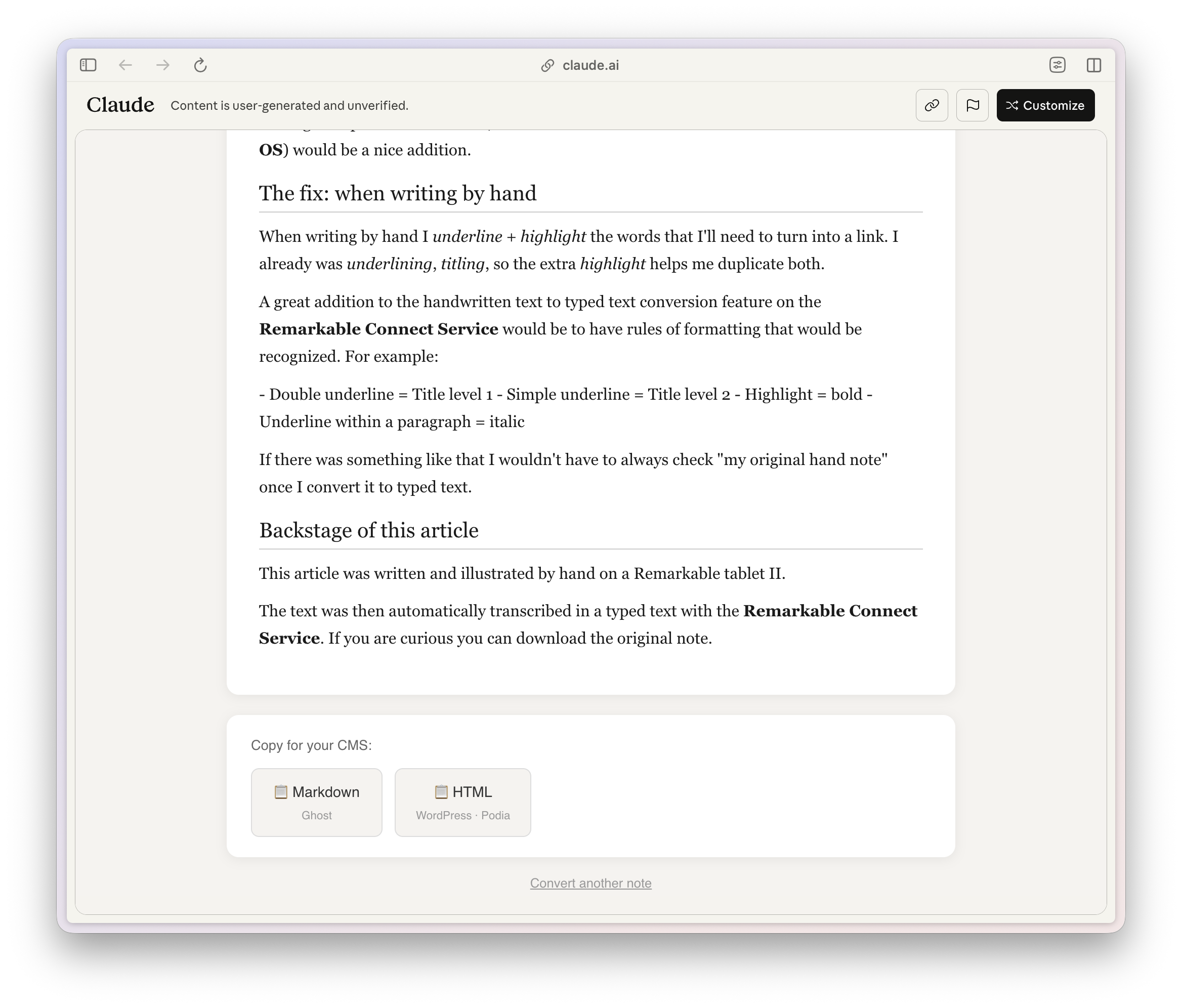This screenshot has height=1008, width=1182.
Task: Toggle the browser sidebar panel icon
Action: (89, 65)
